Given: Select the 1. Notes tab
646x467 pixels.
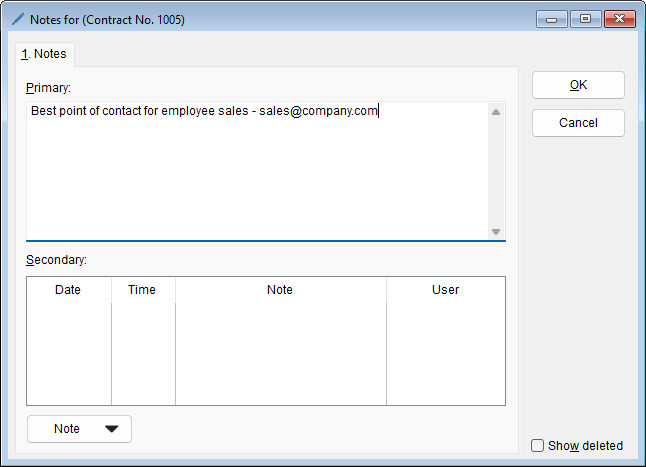Looking at the screenshot, I should click(43, 53).
